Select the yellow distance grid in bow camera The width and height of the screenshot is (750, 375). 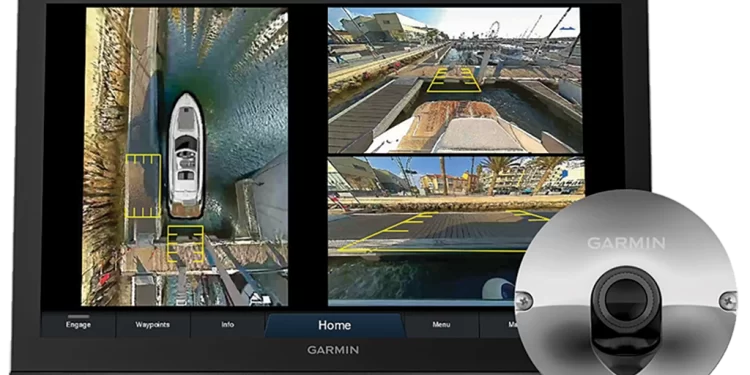[453, 79]
